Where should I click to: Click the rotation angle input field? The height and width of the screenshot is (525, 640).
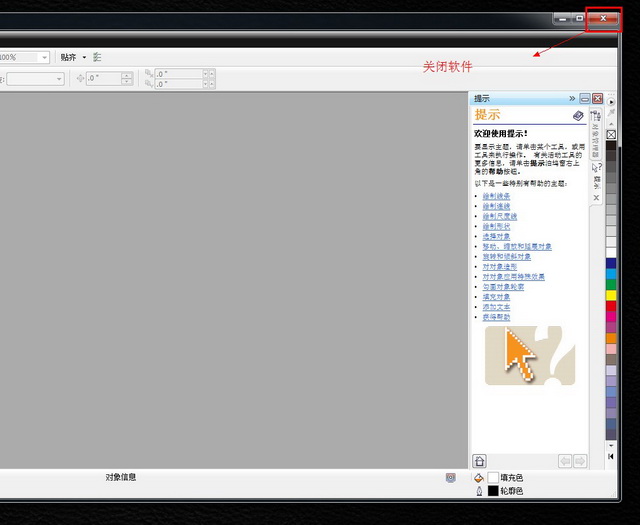click(x=103, y=79)
